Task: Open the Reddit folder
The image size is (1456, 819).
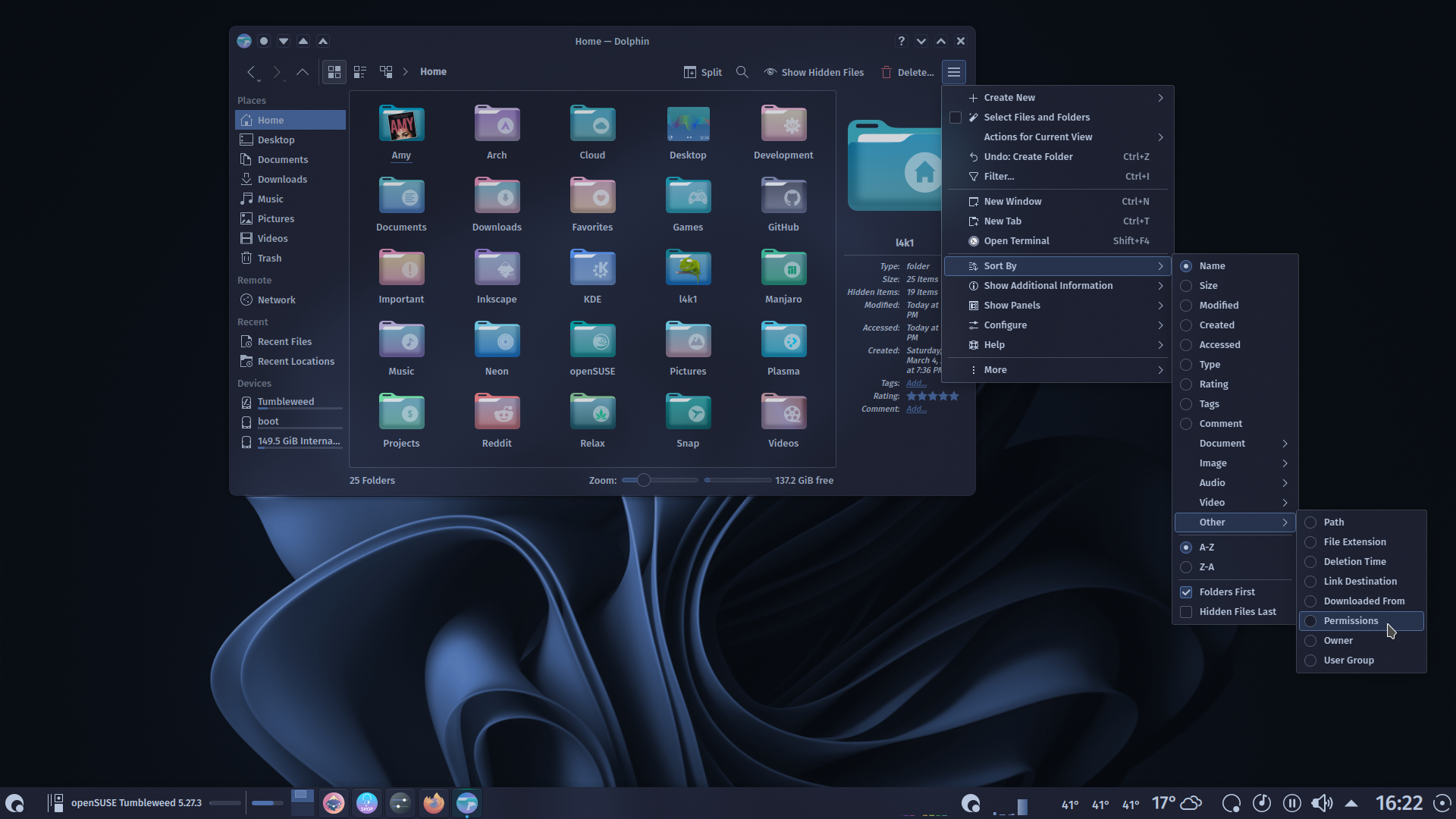Action: (497, 421)
